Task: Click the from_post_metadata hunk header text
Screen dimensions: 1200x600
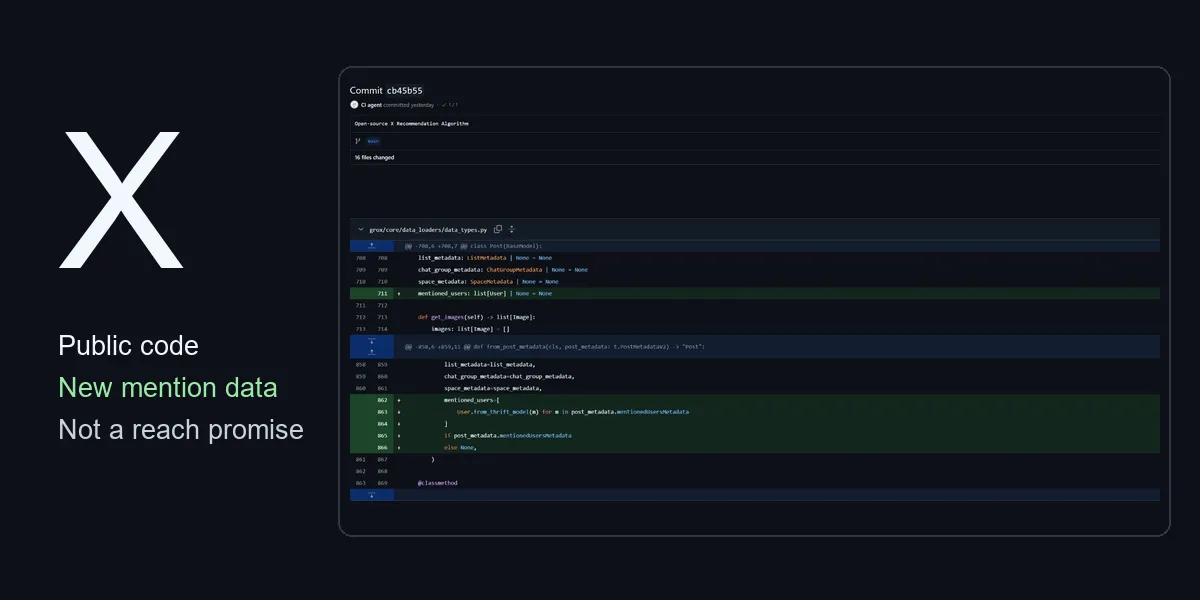Action: point(555,347)
